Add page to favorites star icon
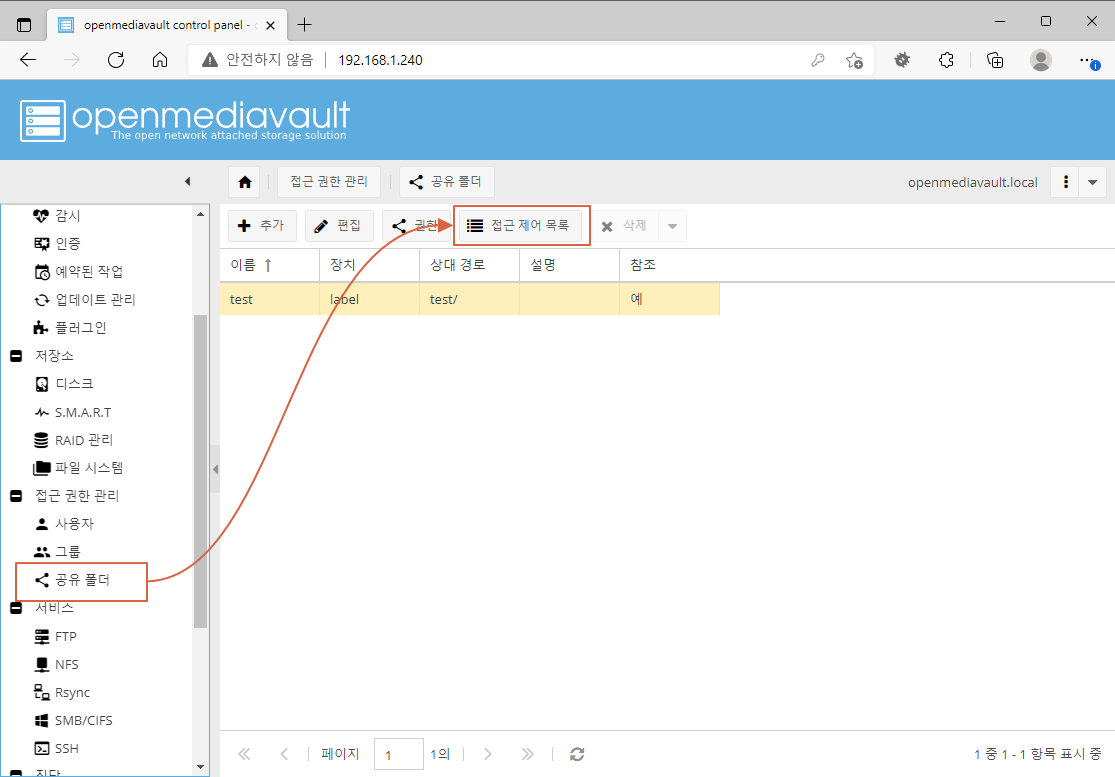This screenshot has height=777, width=1115. coord(855,60)
